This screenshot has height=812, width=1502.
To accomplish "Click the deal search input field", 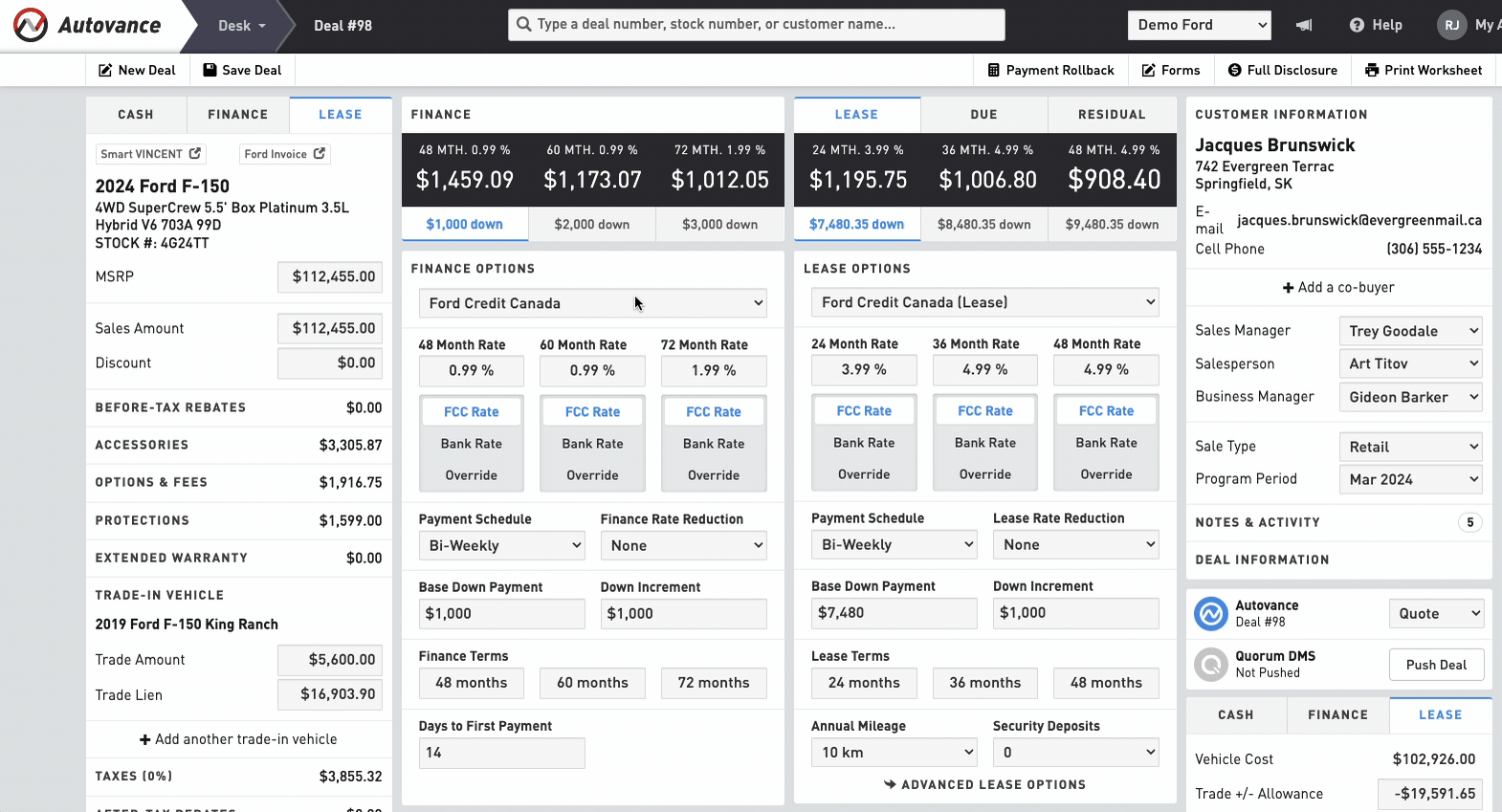I will tap(757, 25).
